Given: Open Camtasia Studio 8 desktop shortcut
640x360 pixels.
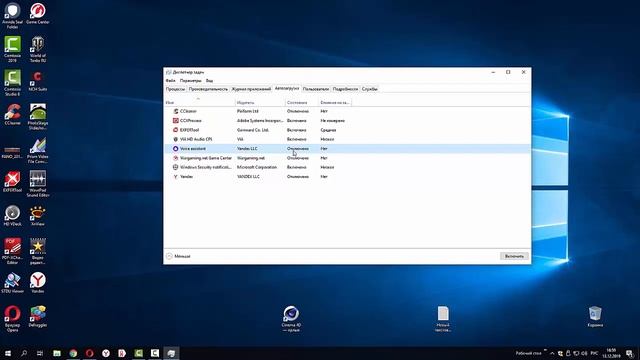Looking at the screenshot, I should point(12,83).
